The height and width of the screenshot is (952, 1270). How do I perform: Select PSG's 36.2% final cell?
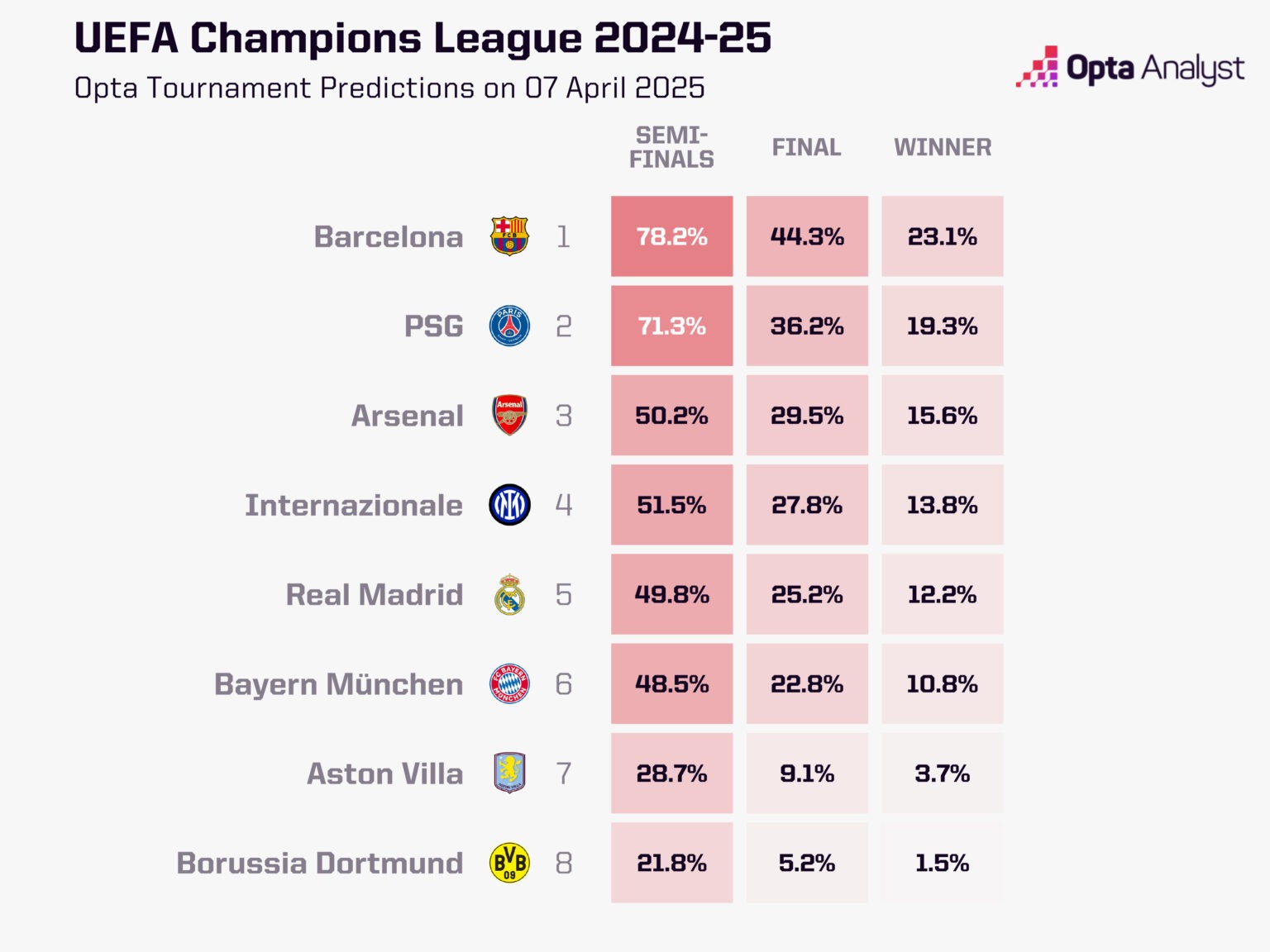tap(807, 326)
